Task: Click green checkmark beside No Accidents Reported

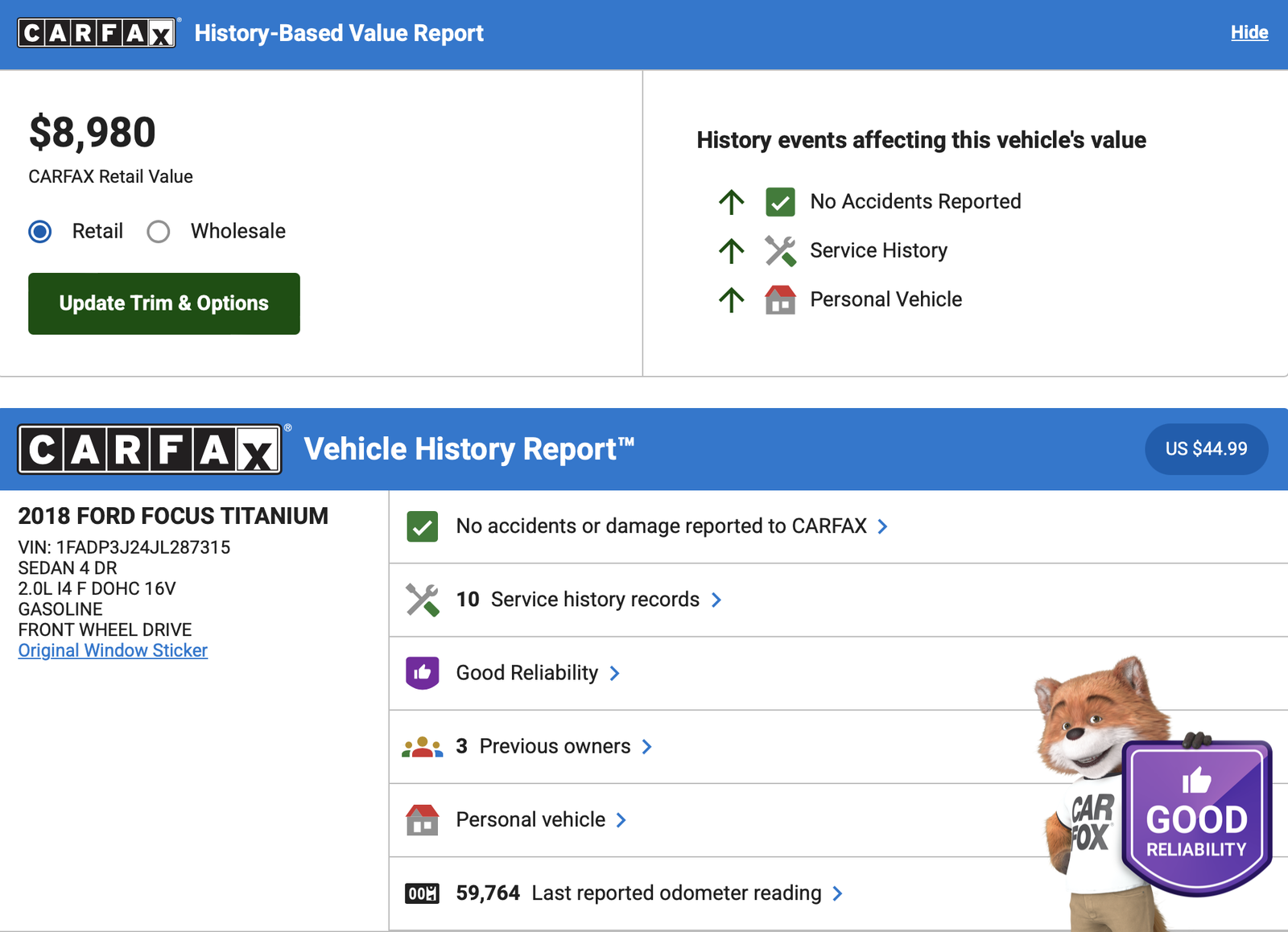Action: [x=780, y=202]
